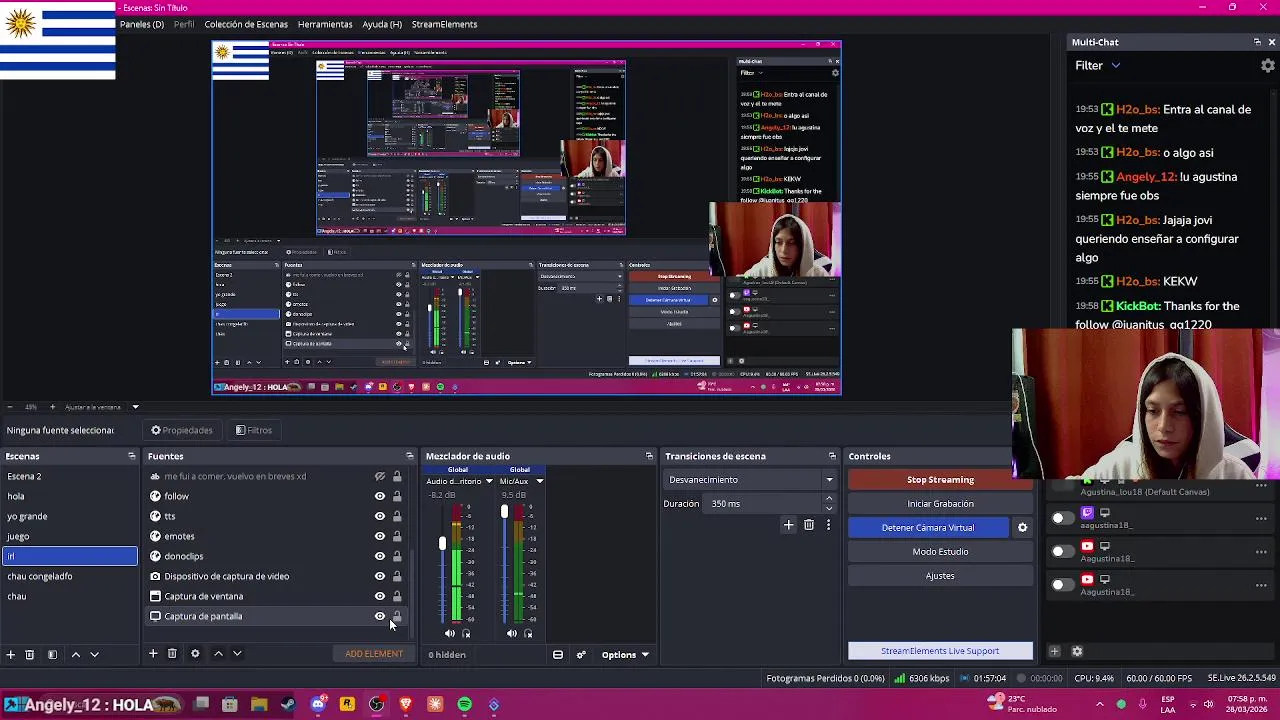Image resolution: width=1280 pixels, height=720 pixels.
Task: Click the Stop Streaming button
Action: tap(940, 480)
